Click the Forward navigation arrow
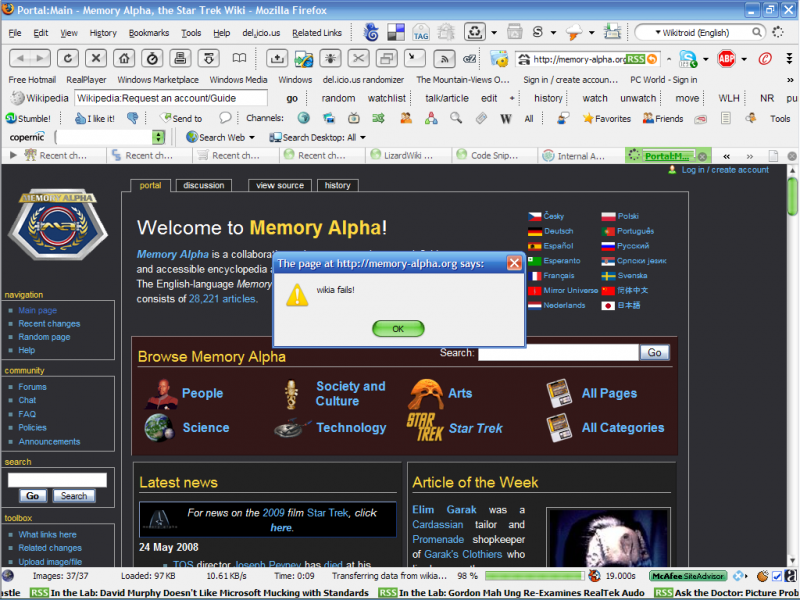The width and height of the screenshot is (800, 600). [x=40, y=58]
